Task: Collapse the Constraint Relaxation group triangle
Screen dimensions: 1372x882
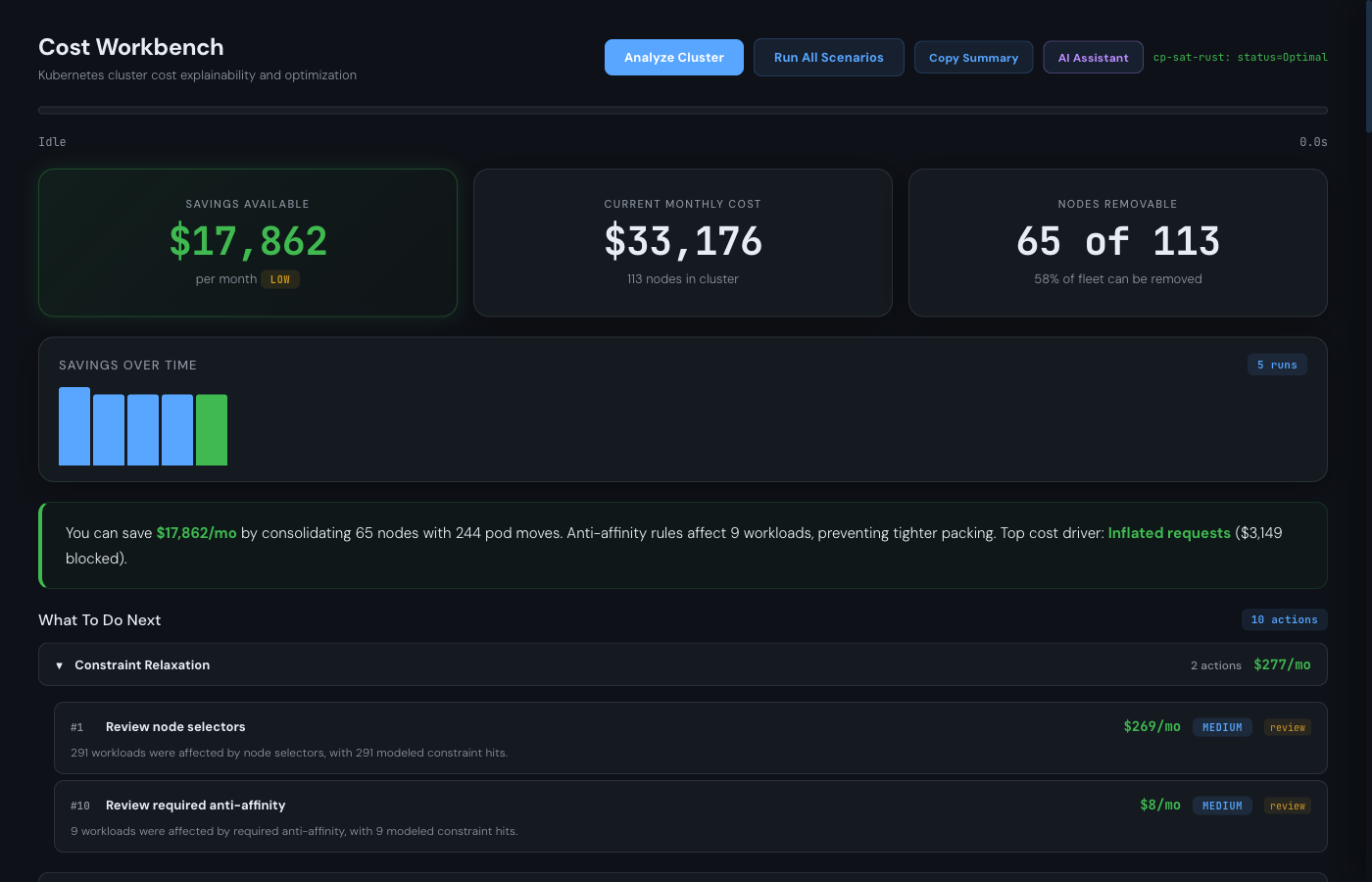Action: (x=60, y=665)
